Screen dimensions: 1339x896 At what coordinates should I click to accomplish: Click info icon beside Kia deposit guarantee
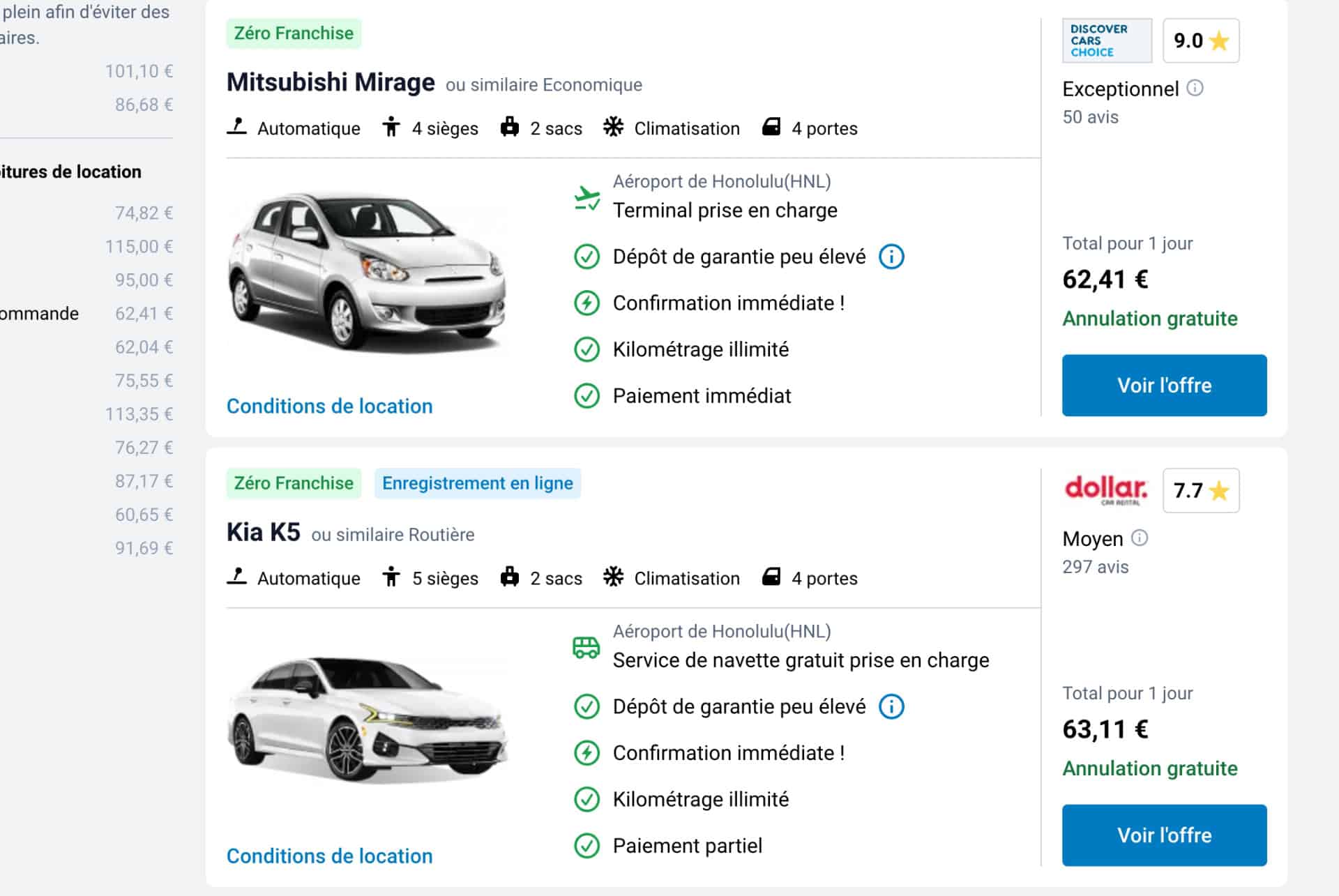coord(891,706)
